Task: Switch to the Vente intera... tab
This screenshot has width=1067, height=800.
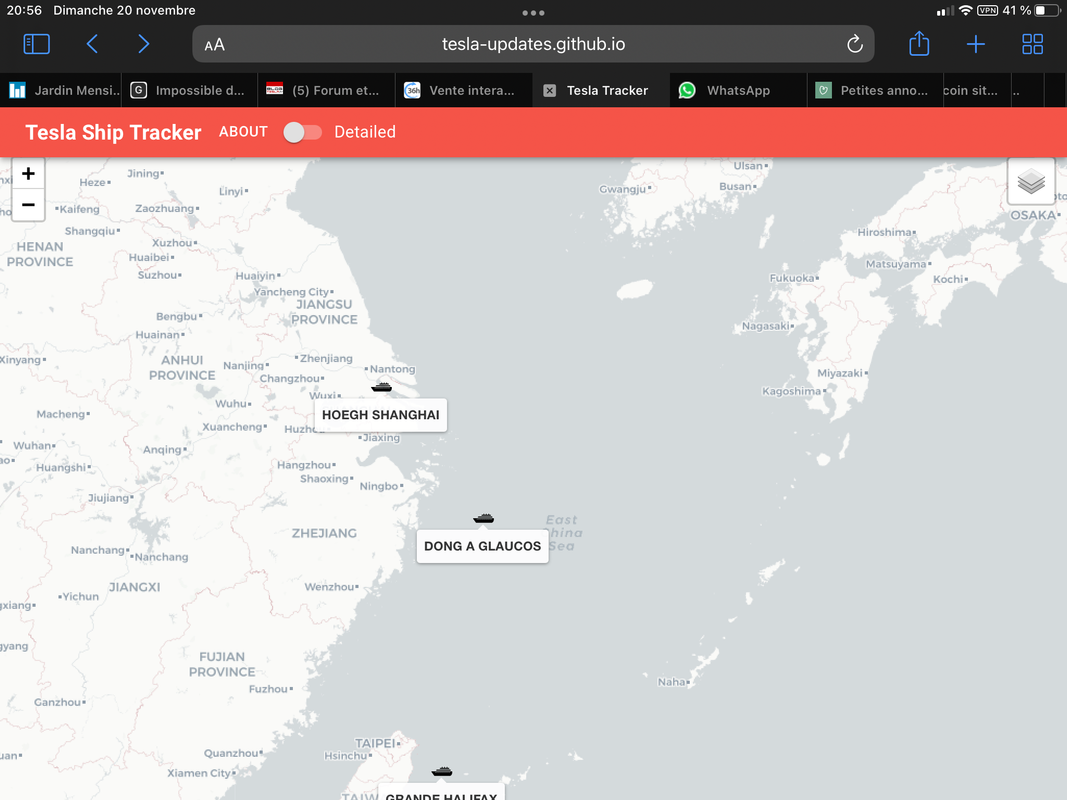Action: 463,90
